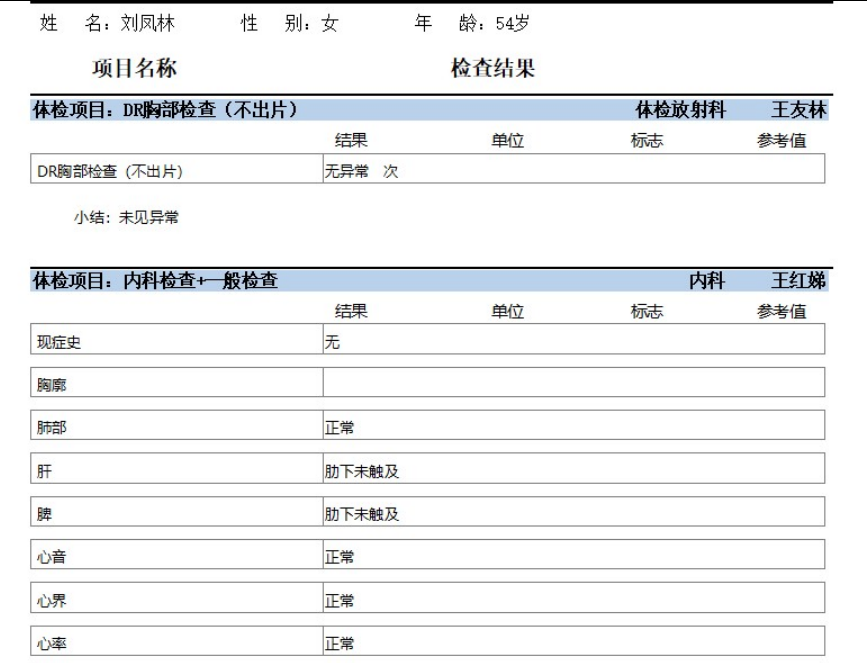867x663 pixels.
Task: Click the 体检放射科 department label
Action: 680,110
